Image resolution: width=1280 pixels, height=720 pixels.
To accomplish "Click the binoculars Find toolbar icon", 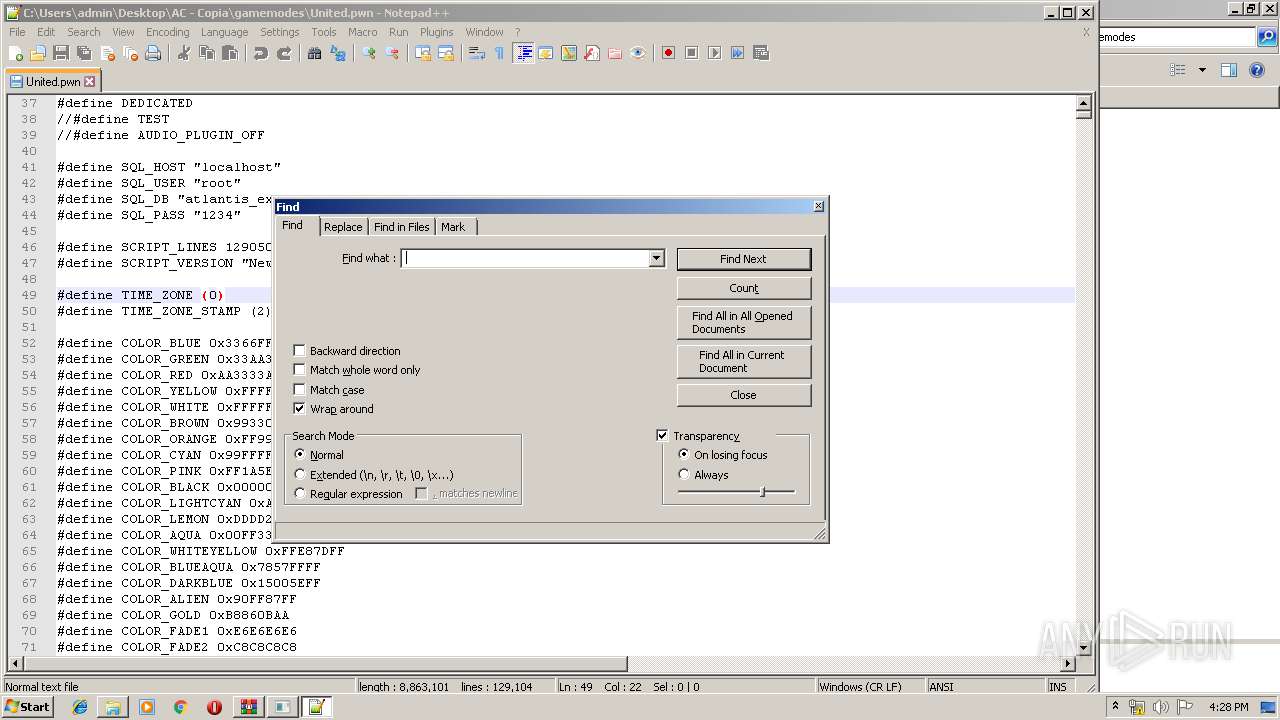I will click(315, 53).
